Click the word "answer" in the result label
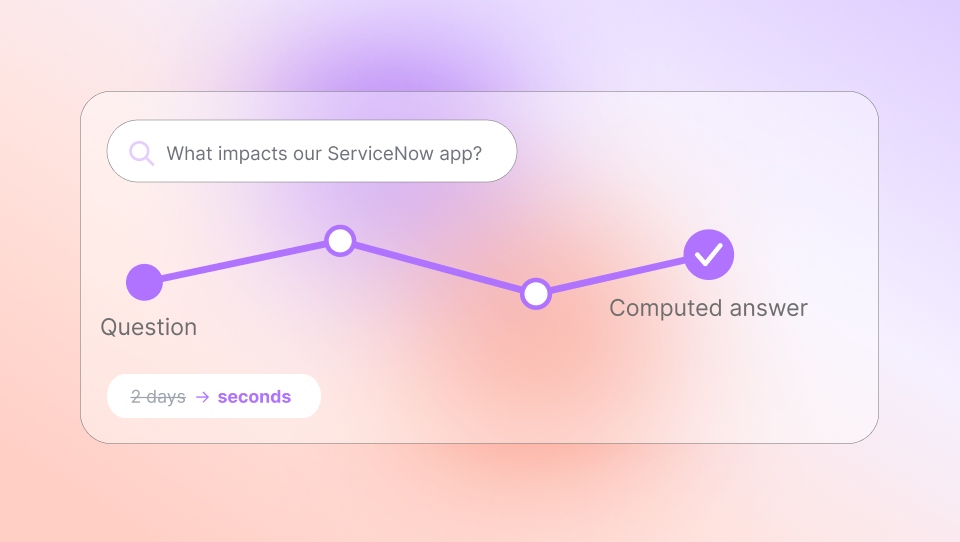This screenshot has width=960, height=542. click(768, 309)
